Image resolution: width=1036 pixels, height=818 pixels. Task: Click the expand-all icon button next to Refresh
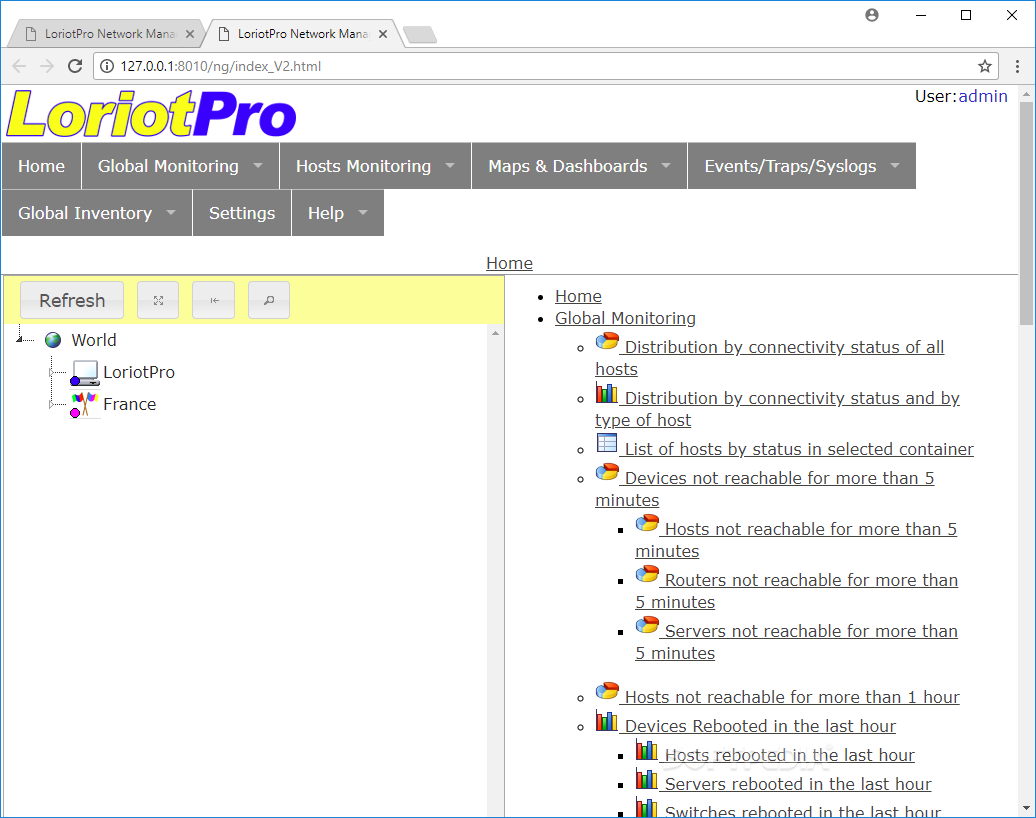pos(158,301)
